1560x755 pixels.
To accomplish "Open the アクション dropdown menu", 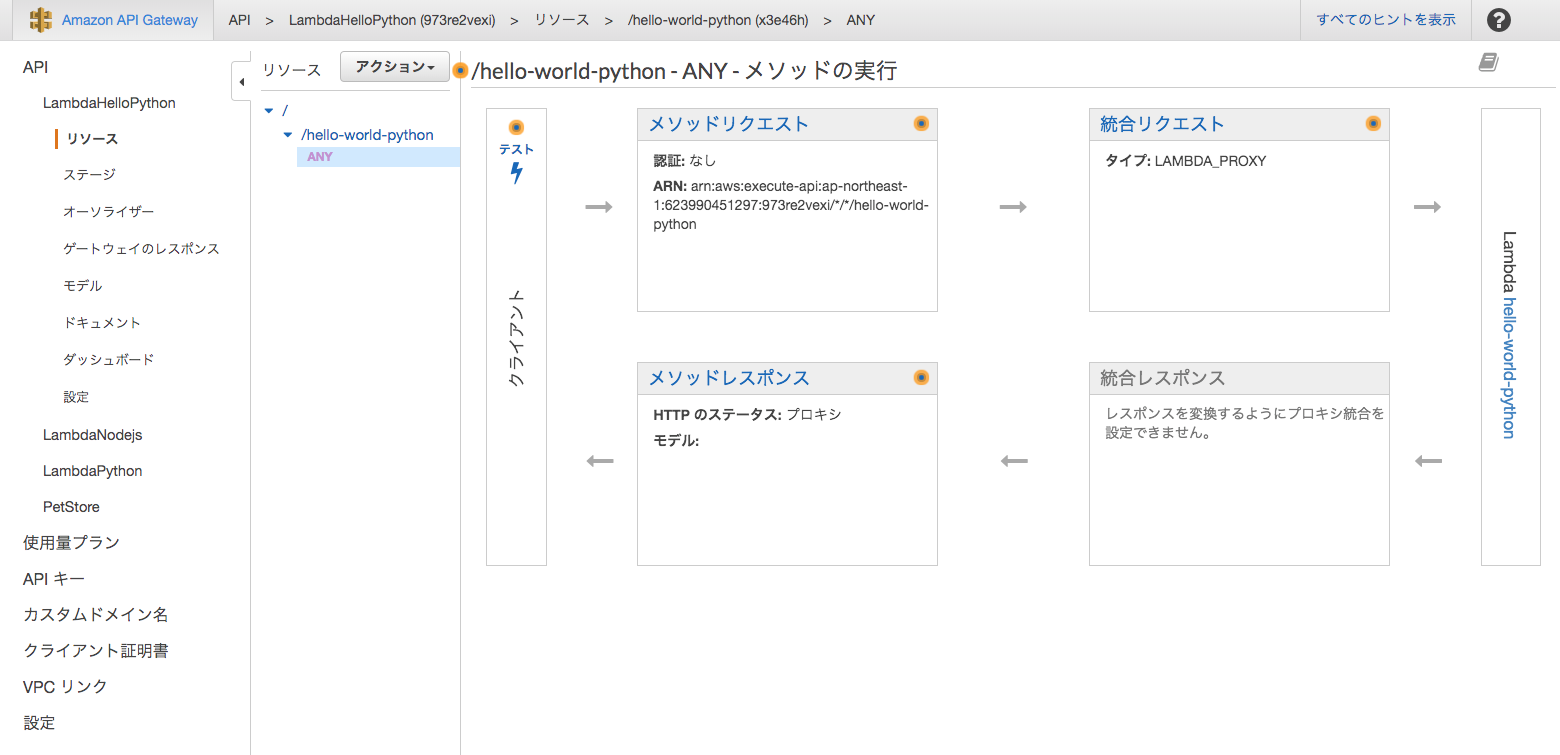I will pos(395,67).
